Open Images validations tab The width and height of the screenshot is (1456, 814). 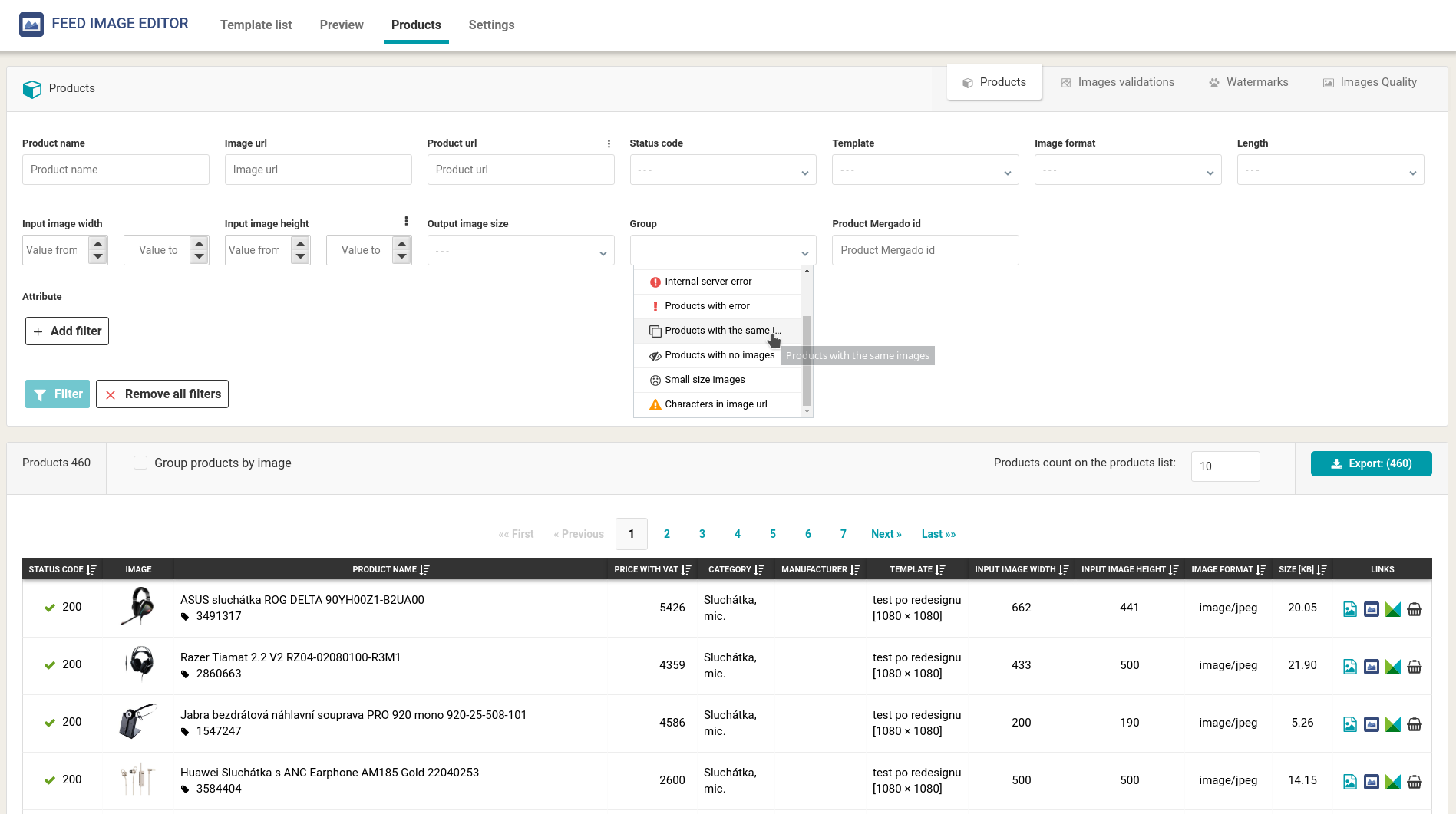[1118, 82]
